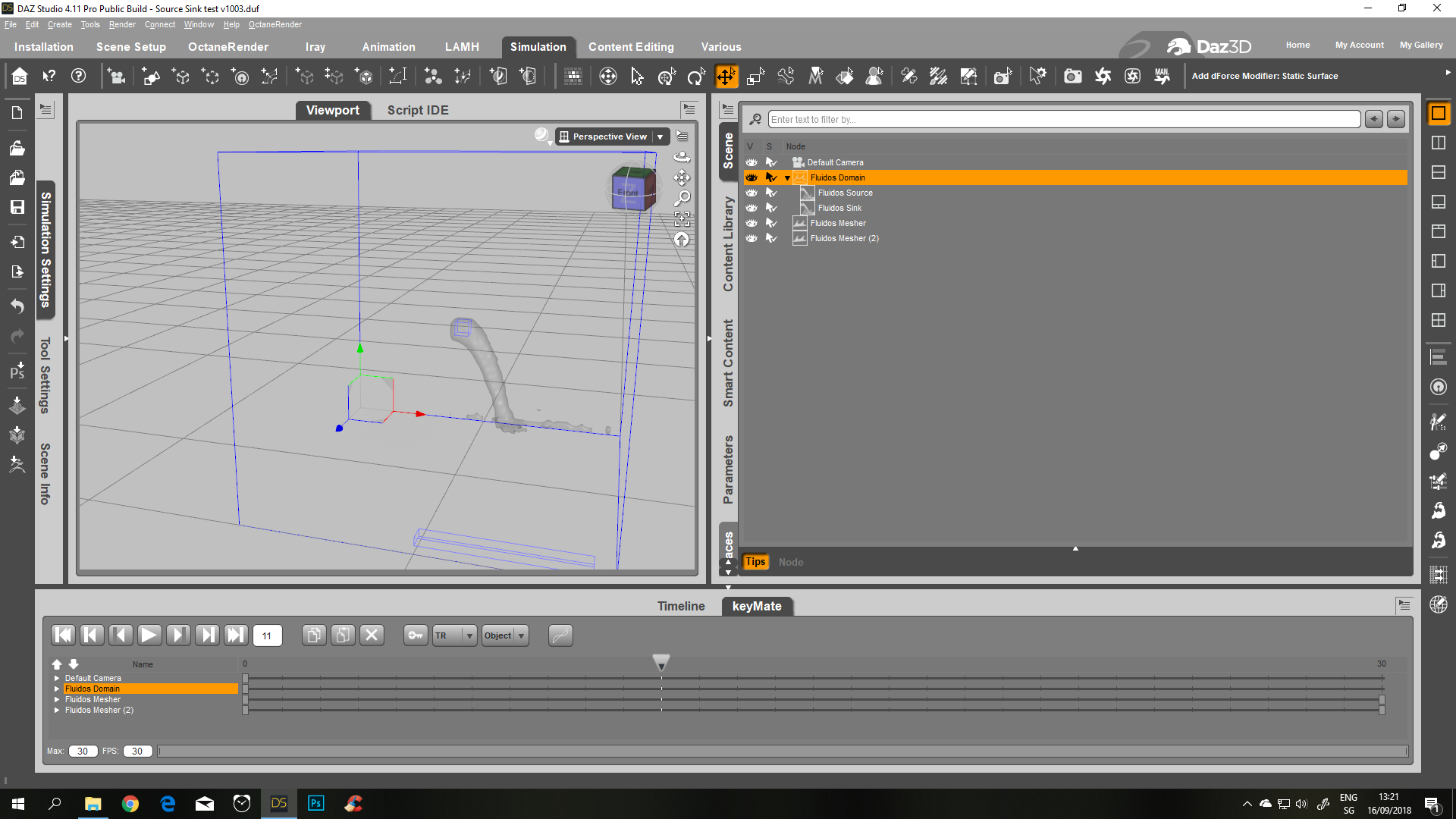Open the Render menu
1456x819 pixels.
tap(121, 24)
